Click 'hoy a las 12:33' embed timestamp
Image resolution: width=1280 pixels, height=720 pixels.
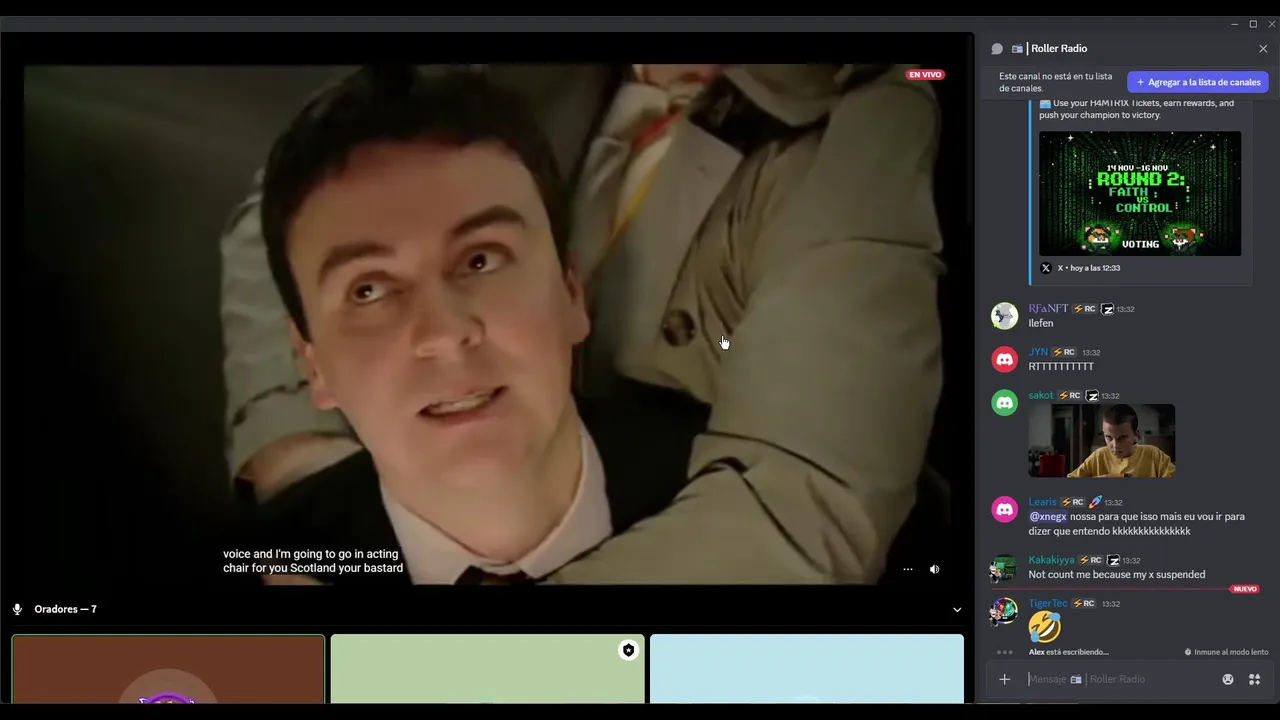1095,268
